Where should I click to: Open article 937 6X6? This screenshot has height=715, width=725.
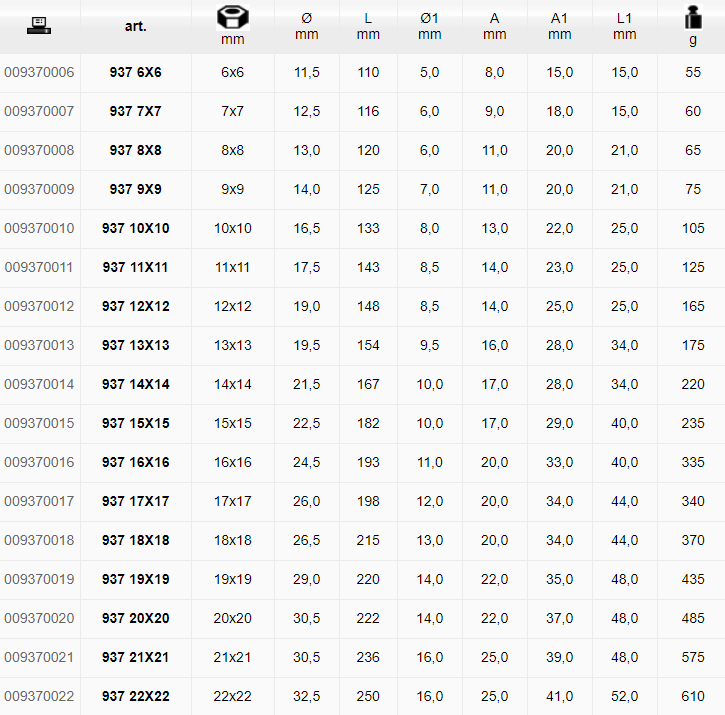(135, 72)
